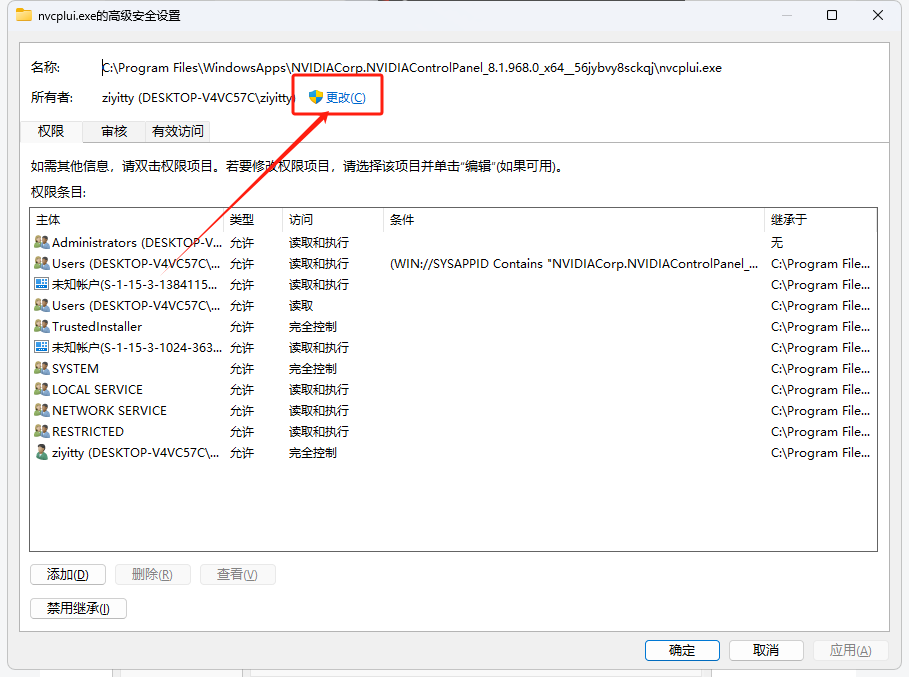Click the 条件 column header
The height and width of the screenshot is (677, 909).
point(574,220)
